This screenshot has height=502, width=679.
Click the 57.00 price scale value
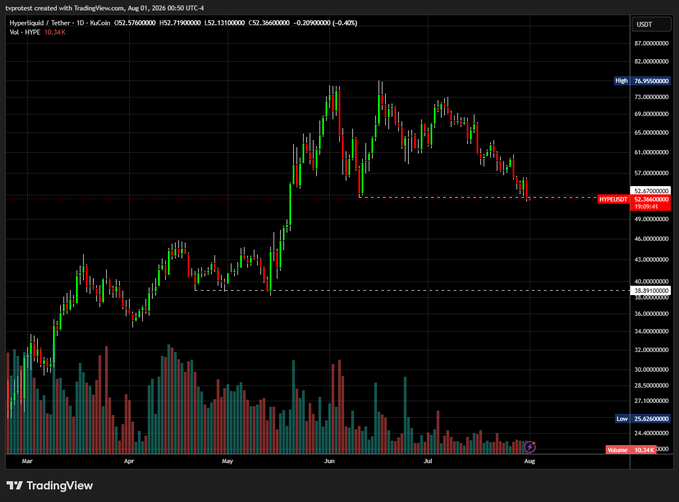tap(651, 173)
